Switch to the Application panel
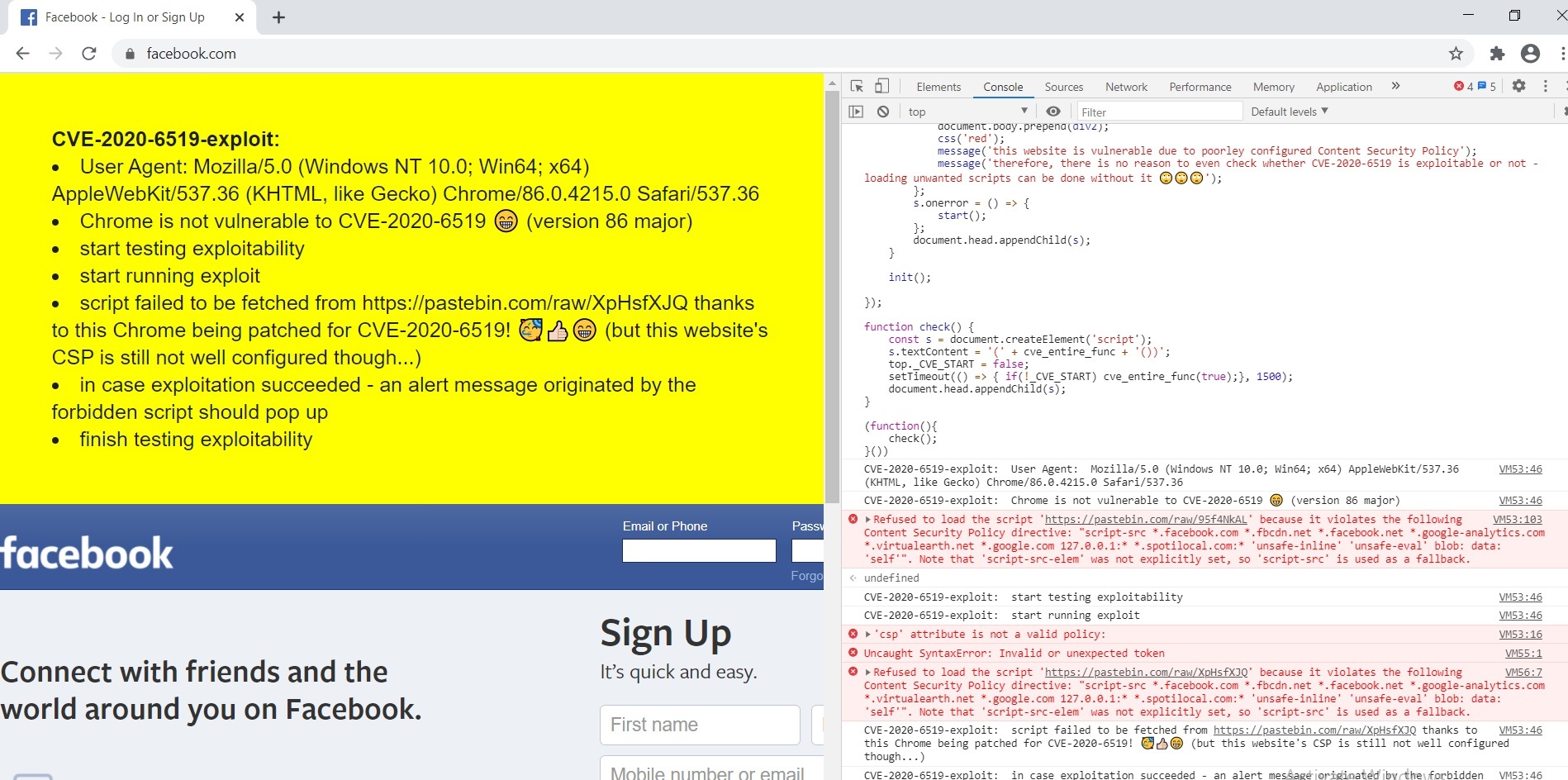 point(1344,87)
